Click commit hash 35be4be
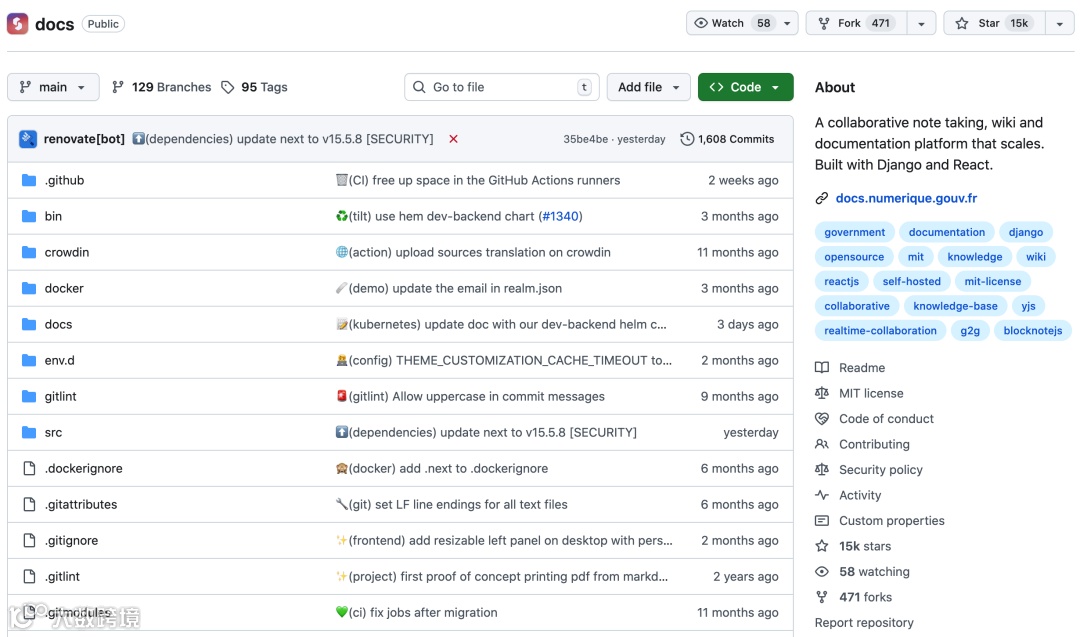This screenshot has height=637, width=1080. pyautogui.click(x=585, y=139)
